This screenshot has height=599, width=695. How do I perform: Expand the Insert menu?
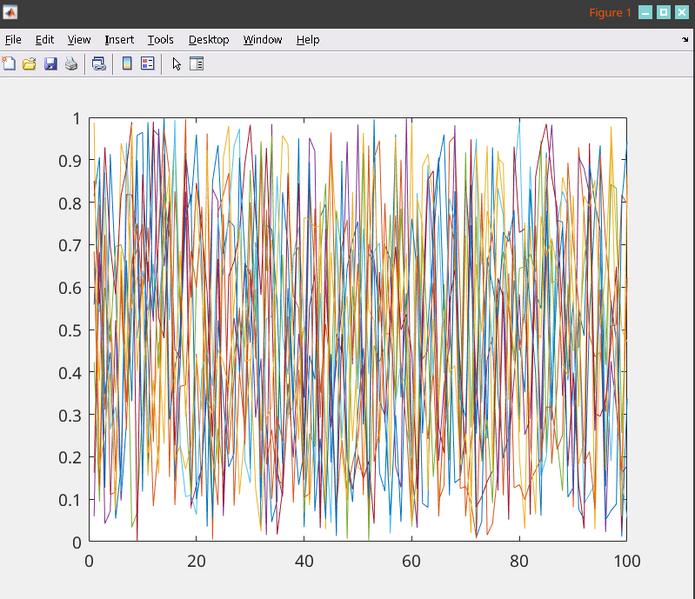pos(119,40)
